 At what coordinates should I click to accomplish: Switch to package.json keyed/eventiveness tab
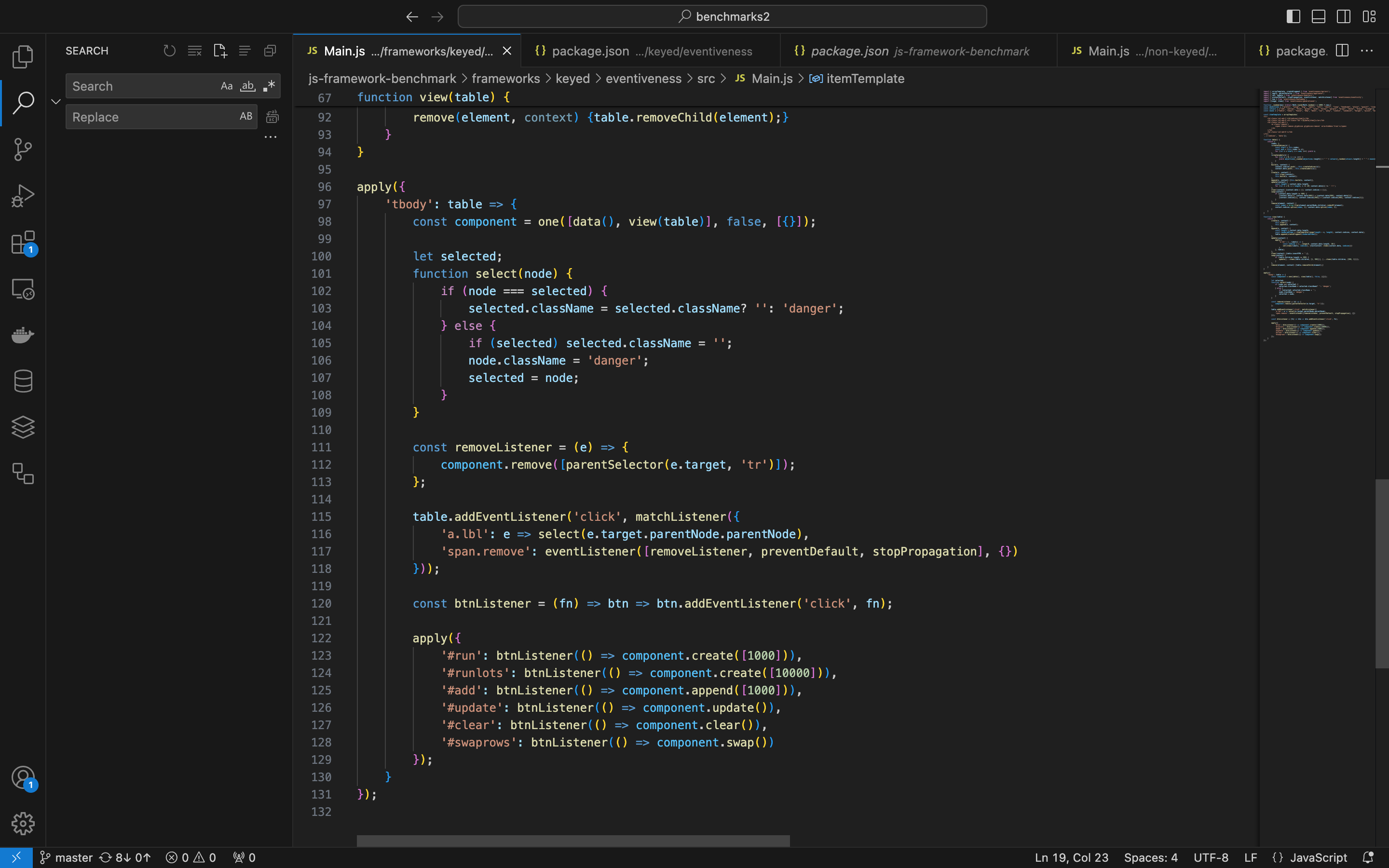(650, 51)
